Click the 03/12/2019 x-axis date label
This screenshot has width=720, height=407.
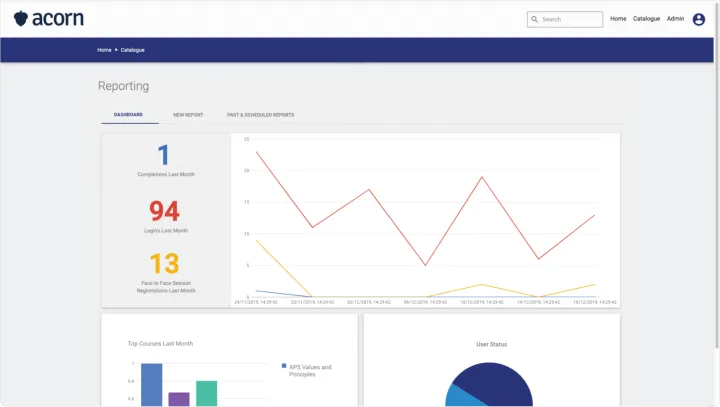[x=369, y=302]
